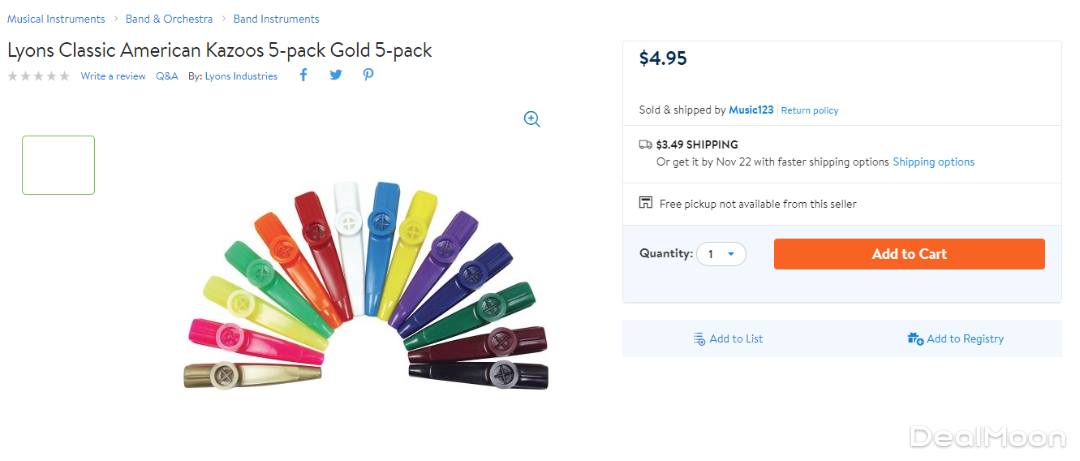Screen dimensions: 1080x461
Task: Visit the Lyons Industries brand link
Action: coord(241,76)
